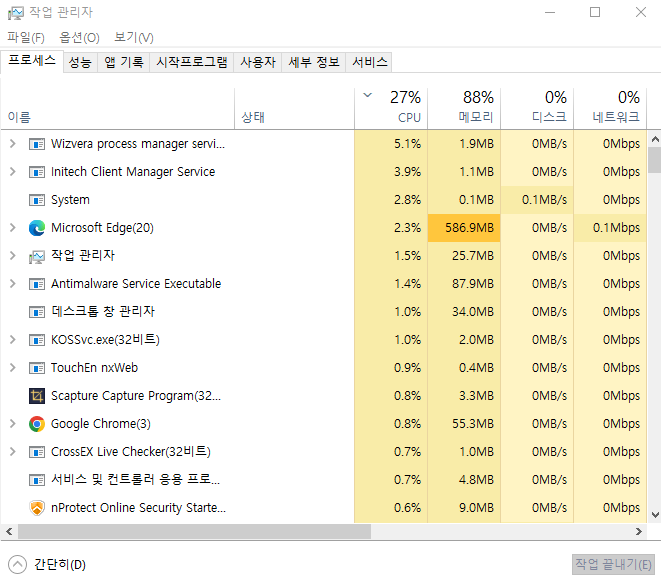Switch to the 서비스 tab
Image resolution: width=661 pixels, height=588 pixels.
pyautogui.click(x=369, y=62)
